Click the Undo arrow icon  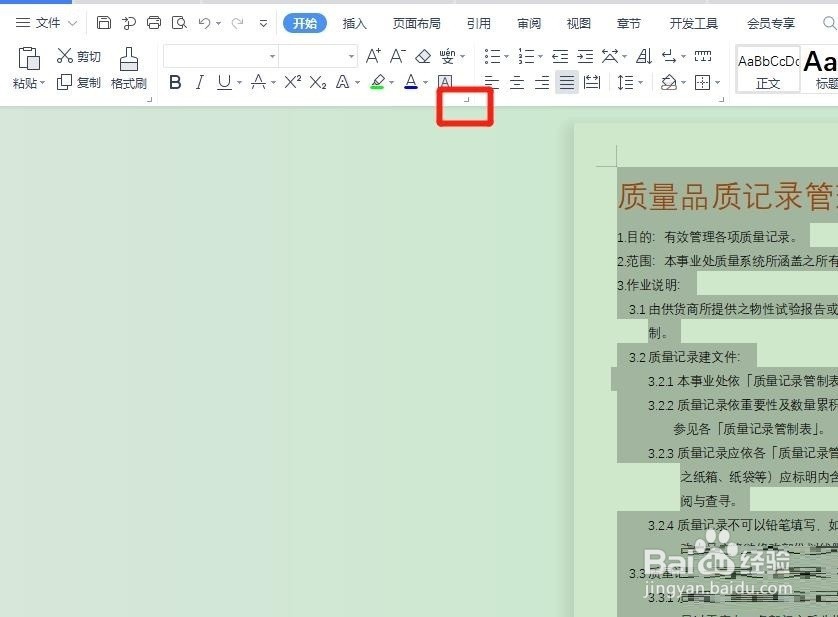[204, 23]
